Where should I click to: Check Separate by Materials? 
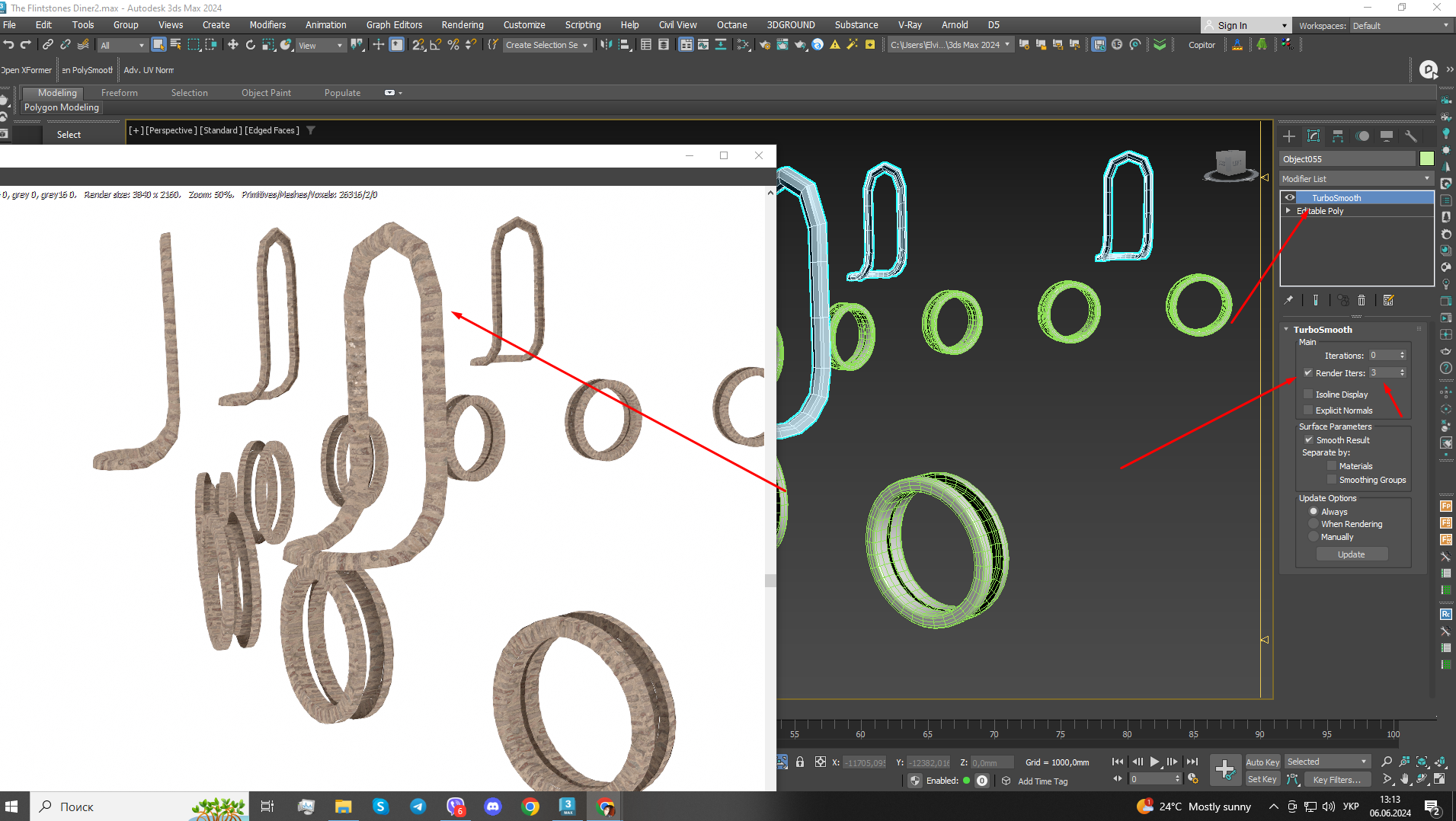pos(1332,466)
